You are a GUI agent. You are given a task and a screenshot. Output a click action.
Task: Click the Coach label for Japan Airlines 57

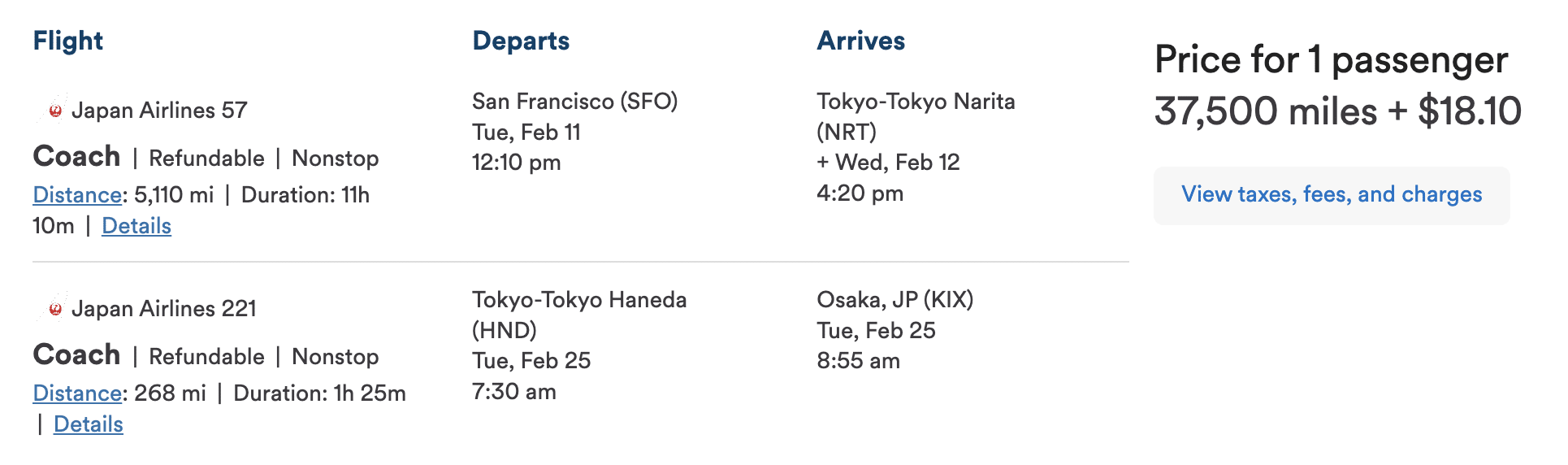pyautogui.click(x=76, y=156)
